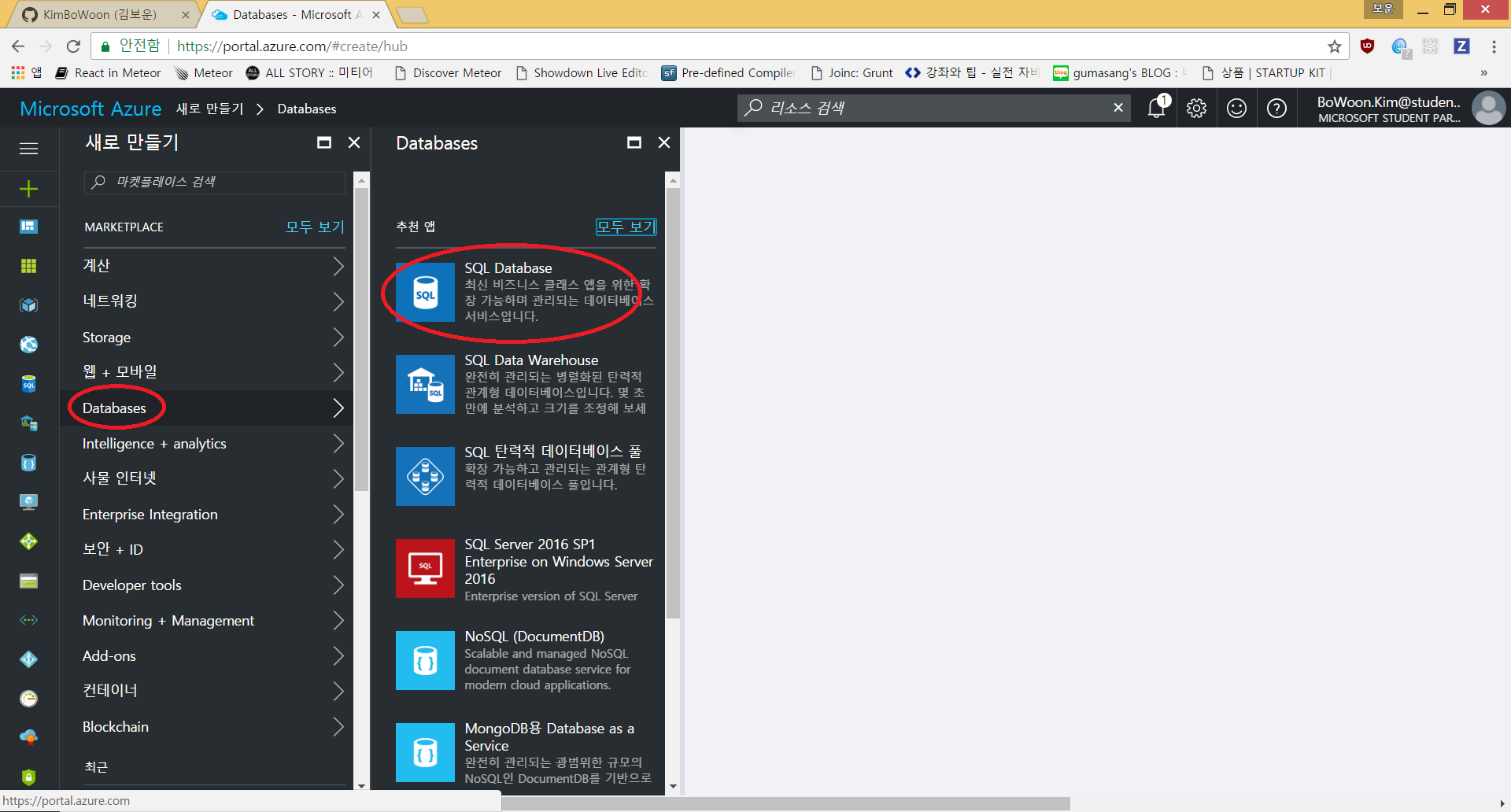Click the Databases breadcrumb

(x=307, y=109)
